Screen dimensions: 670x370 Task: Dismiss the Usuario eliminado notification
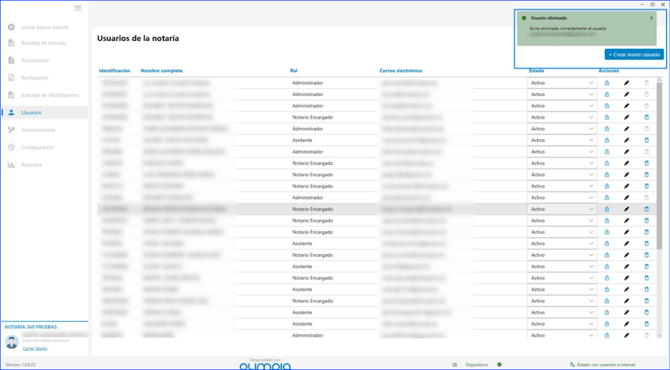[651, 18]
